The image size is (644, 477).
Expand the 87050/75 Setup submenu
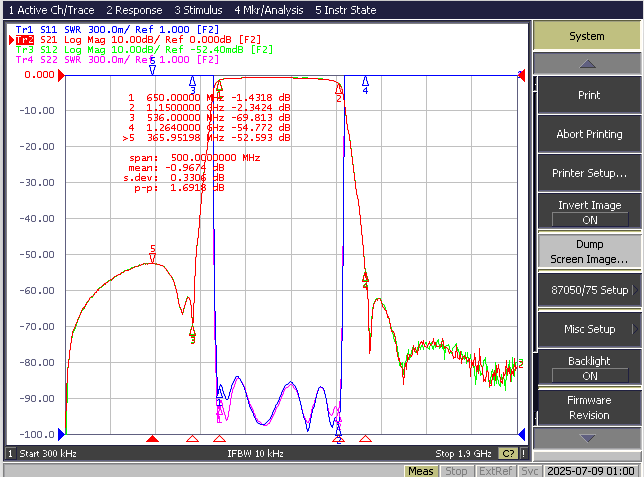(589, 290)
